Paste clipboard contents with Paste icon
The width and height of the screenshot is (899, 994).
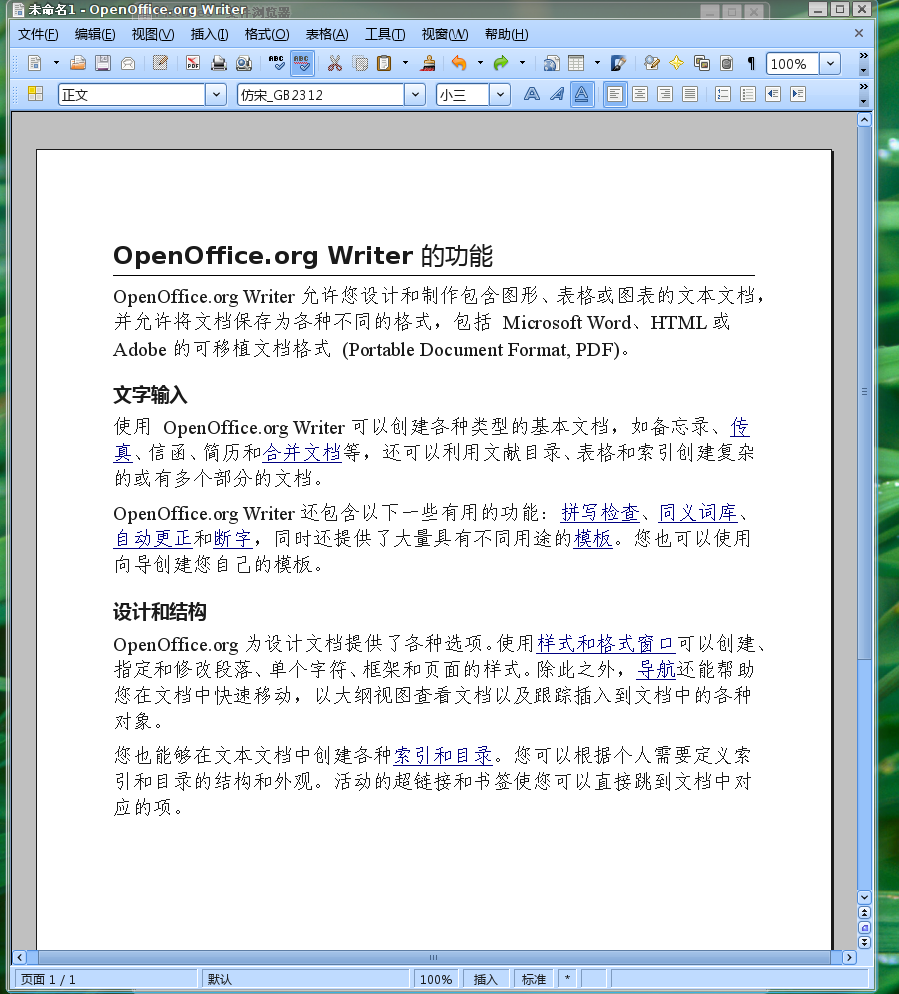click(384, 63)
